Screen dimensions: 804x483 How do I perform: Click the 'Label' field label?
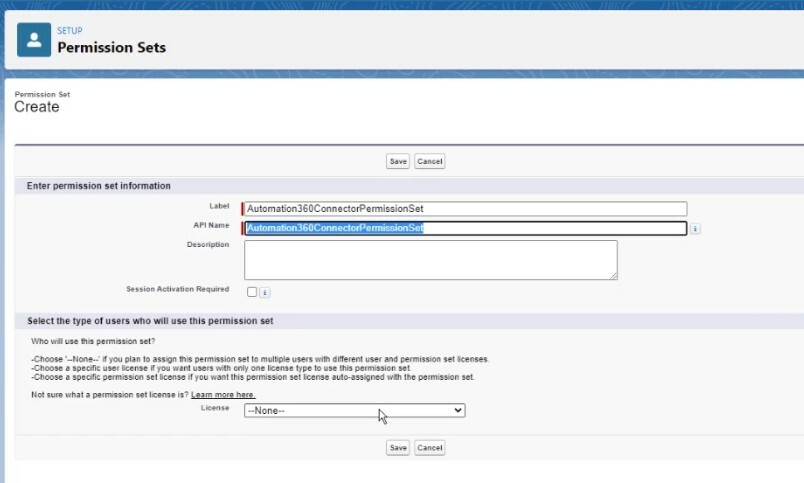pyautogui.click(x=219, y=206)
